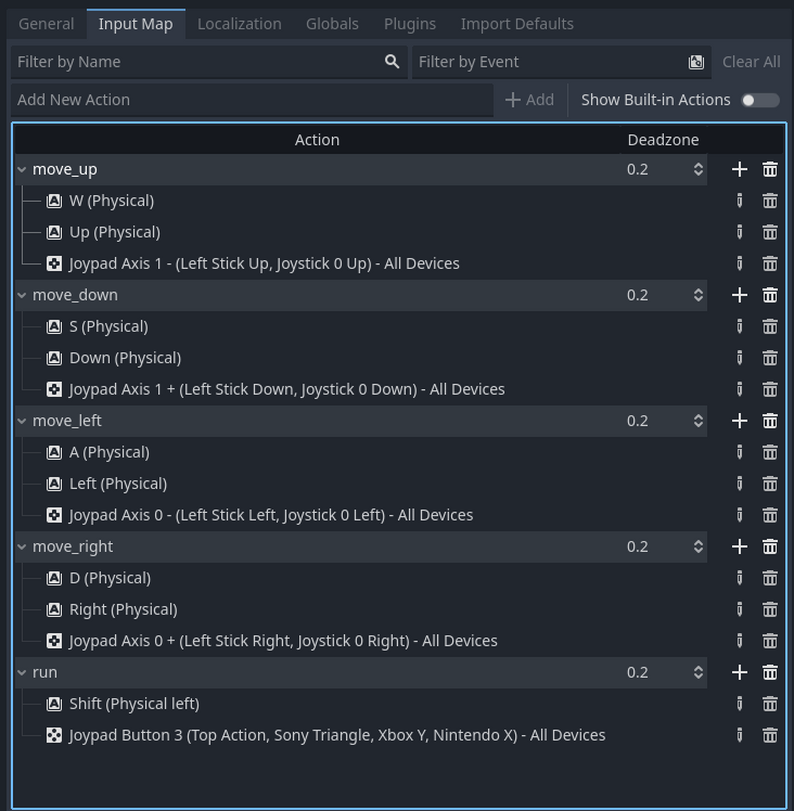Adjust move_up deadzone stepper arrows
The height and width of the screenshot is (811, 794).
coord(698,169)
